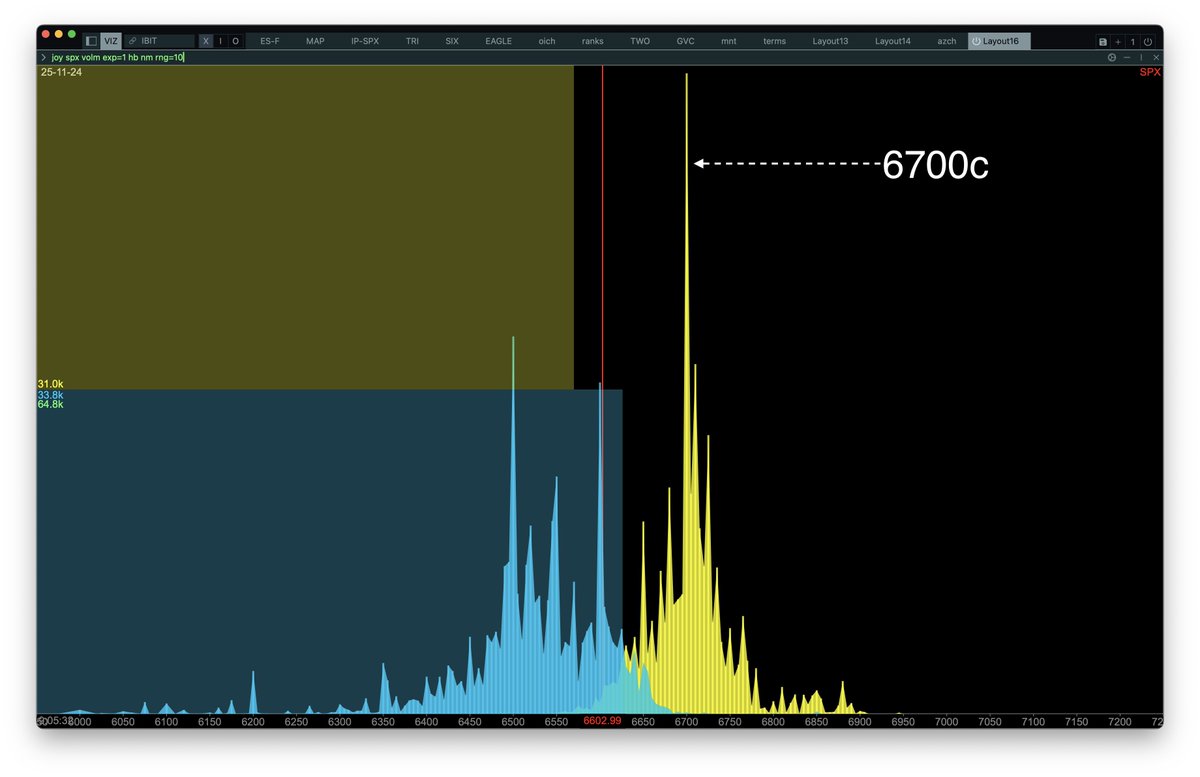
Task: Click the 31.0k yellow volume label
Action: [50, 384]
